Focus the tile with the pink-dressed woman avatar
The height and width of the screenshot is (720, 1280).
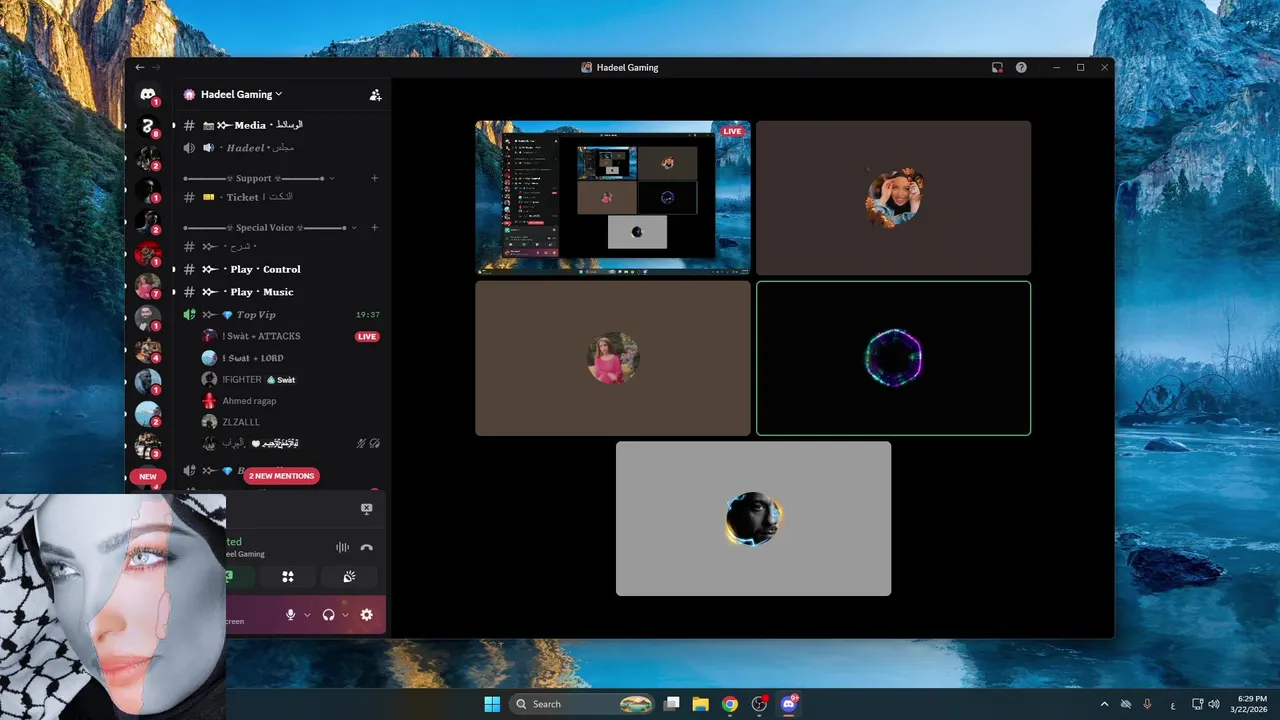613,358
